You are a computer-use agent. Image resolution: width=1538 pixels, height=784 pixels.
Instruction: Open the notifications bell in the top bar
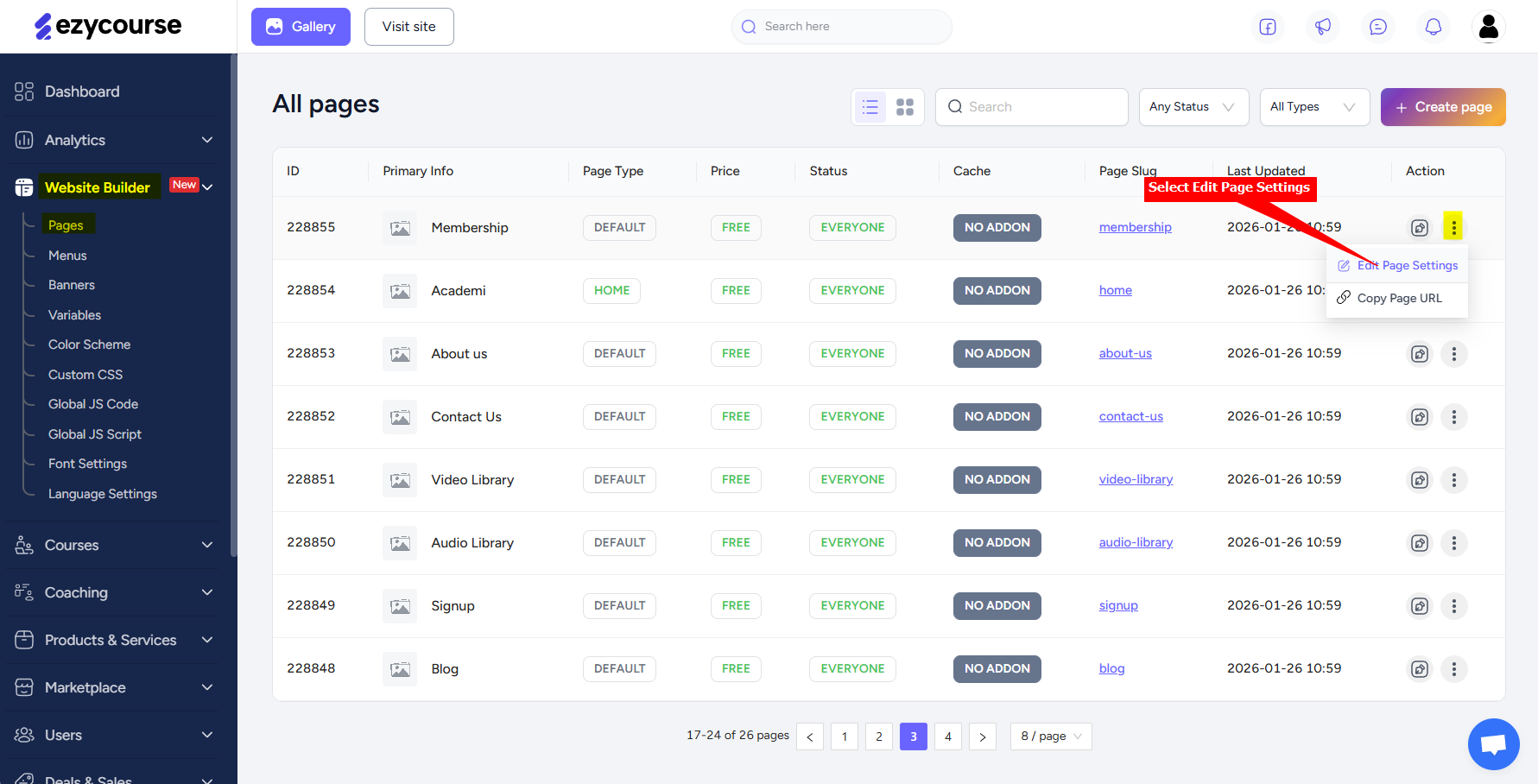(1433, 27)
